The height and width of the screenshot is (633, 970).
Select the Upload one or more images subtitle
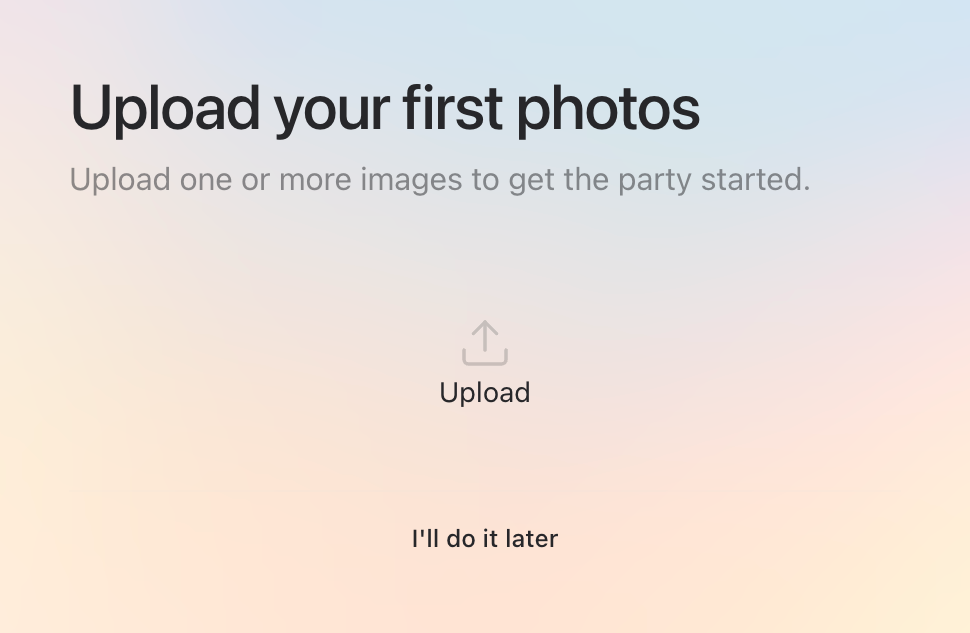(x=439, y=180)
